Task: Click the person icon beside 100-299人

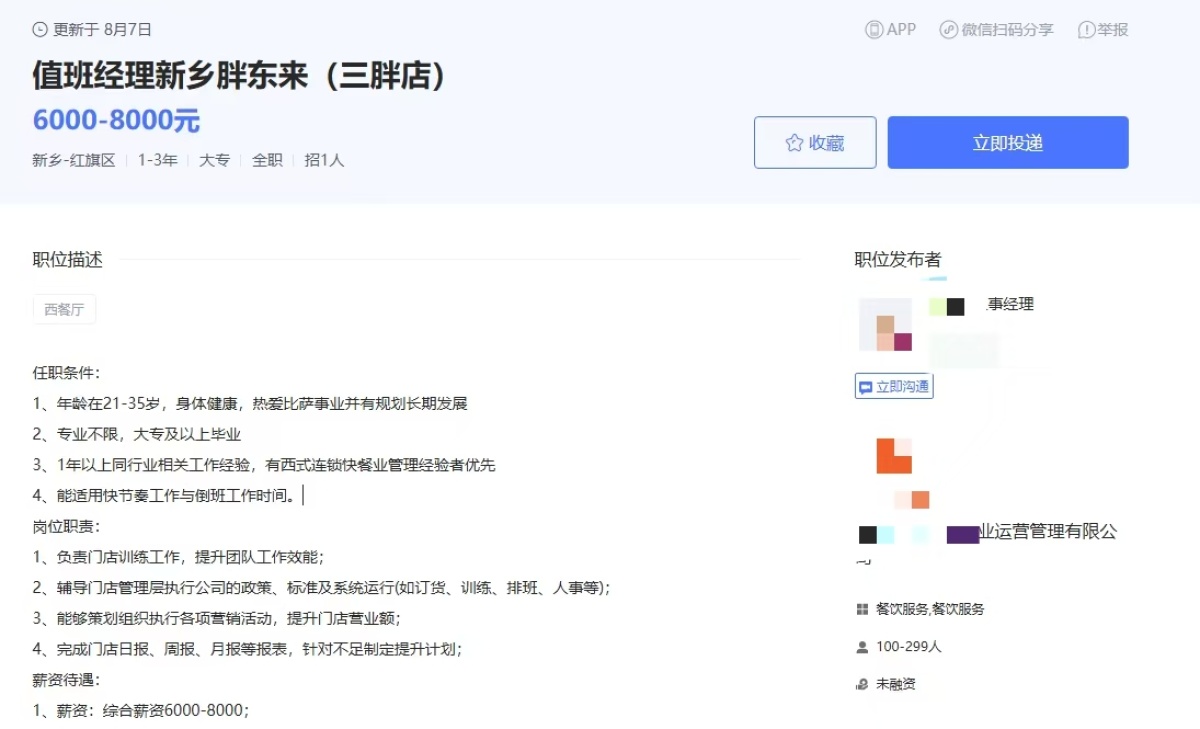Action: 862,647
